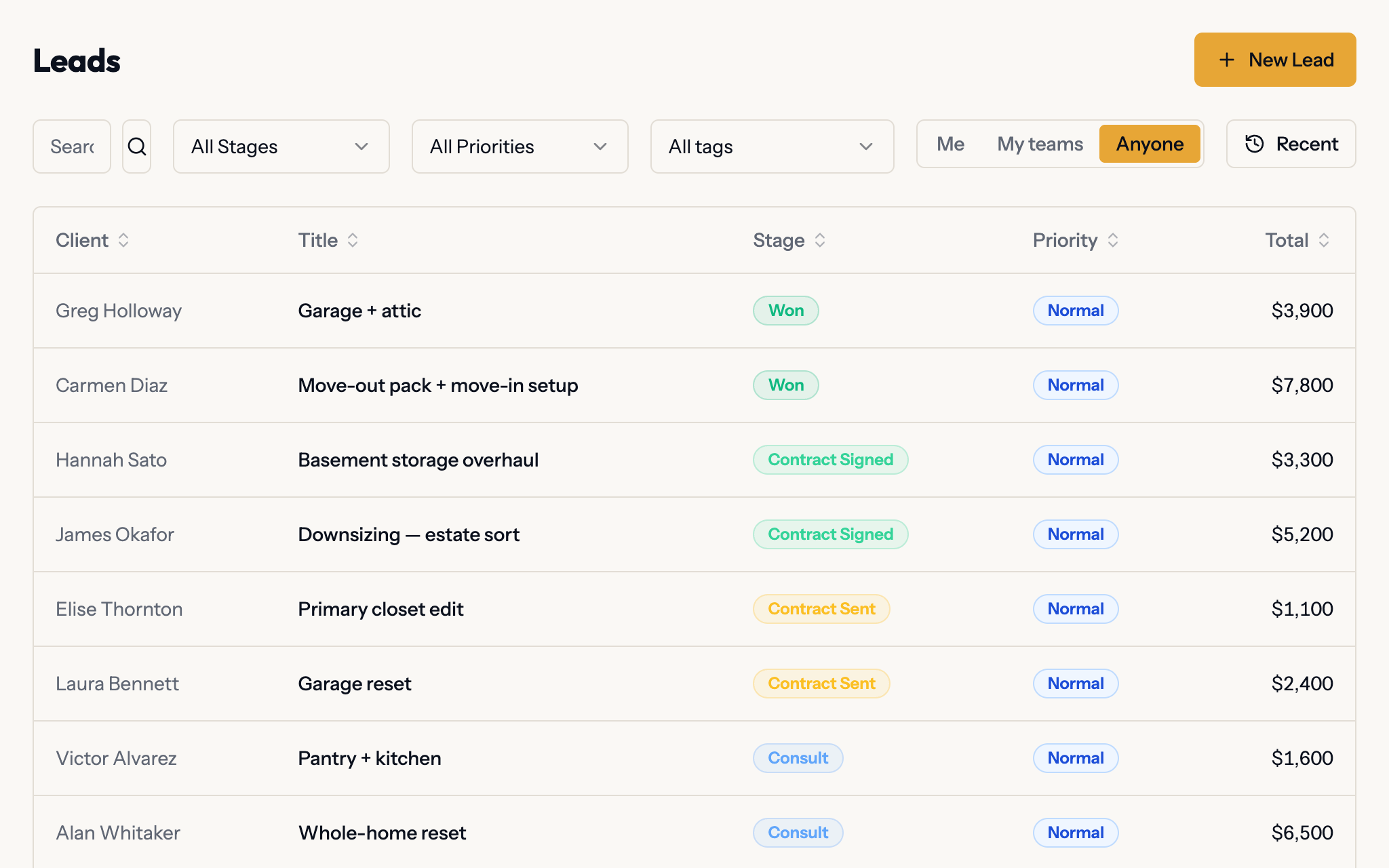Screen dimensions: 1389x868
Task: Click the $5,200 total value
Action: 1302,534
